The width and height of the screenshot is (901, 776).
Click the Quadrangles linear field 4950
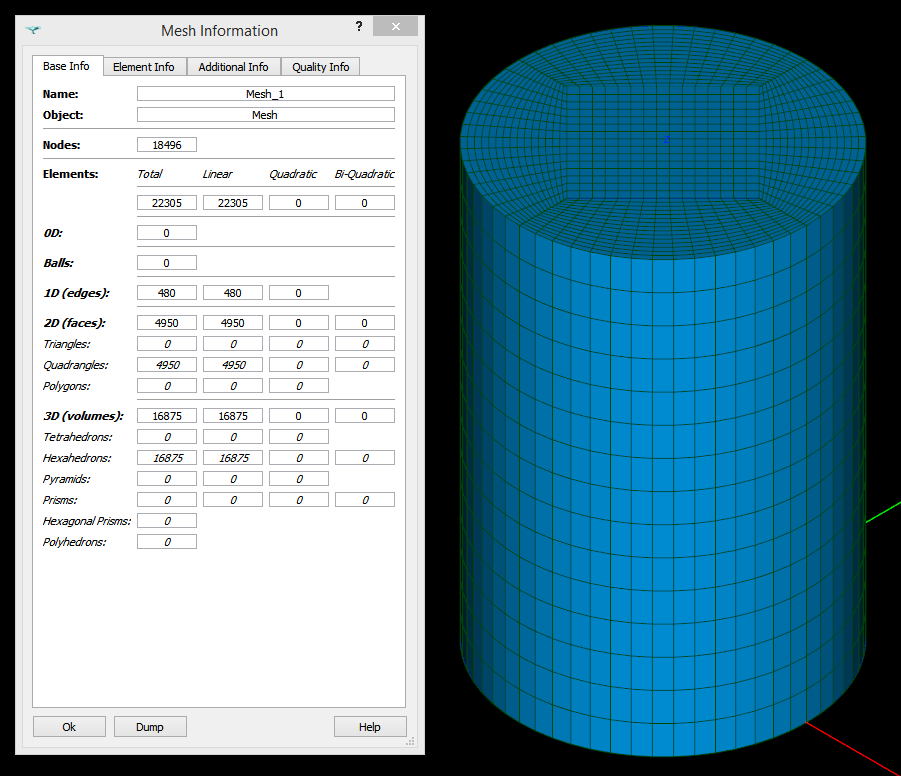tap(232, 365)
